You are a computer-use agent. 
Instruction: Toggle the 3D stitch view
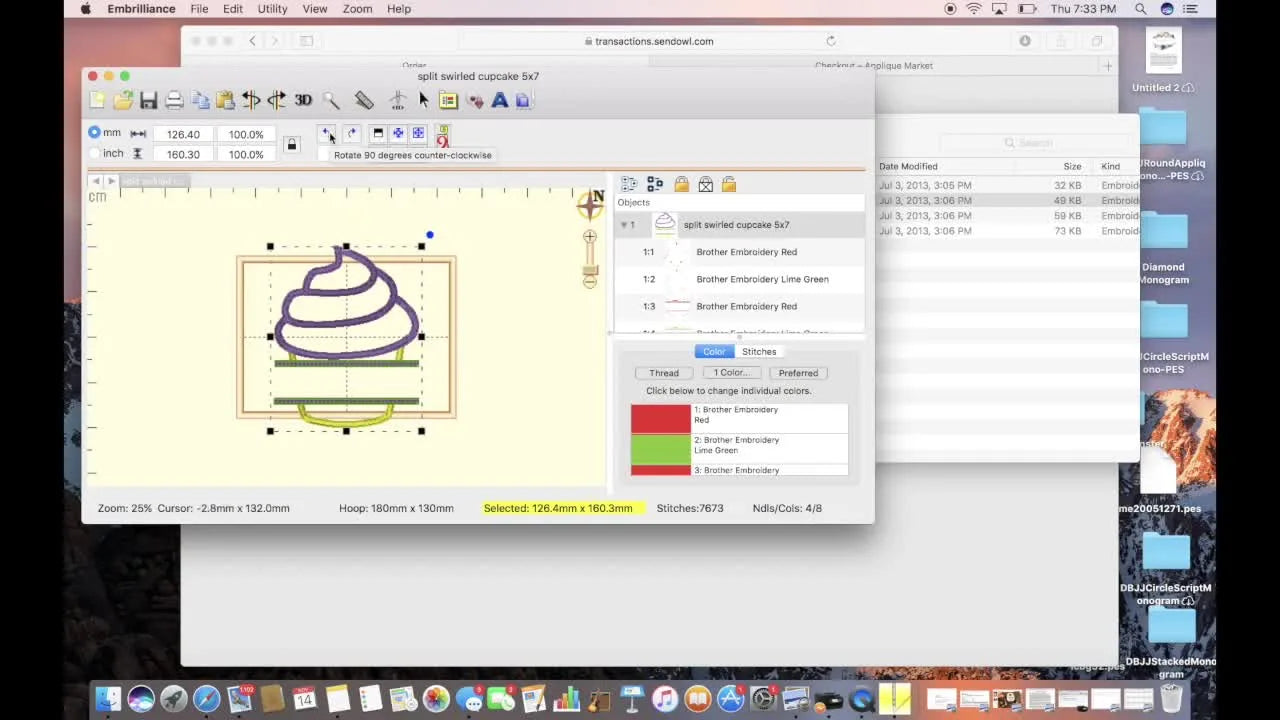click(303, 100)
